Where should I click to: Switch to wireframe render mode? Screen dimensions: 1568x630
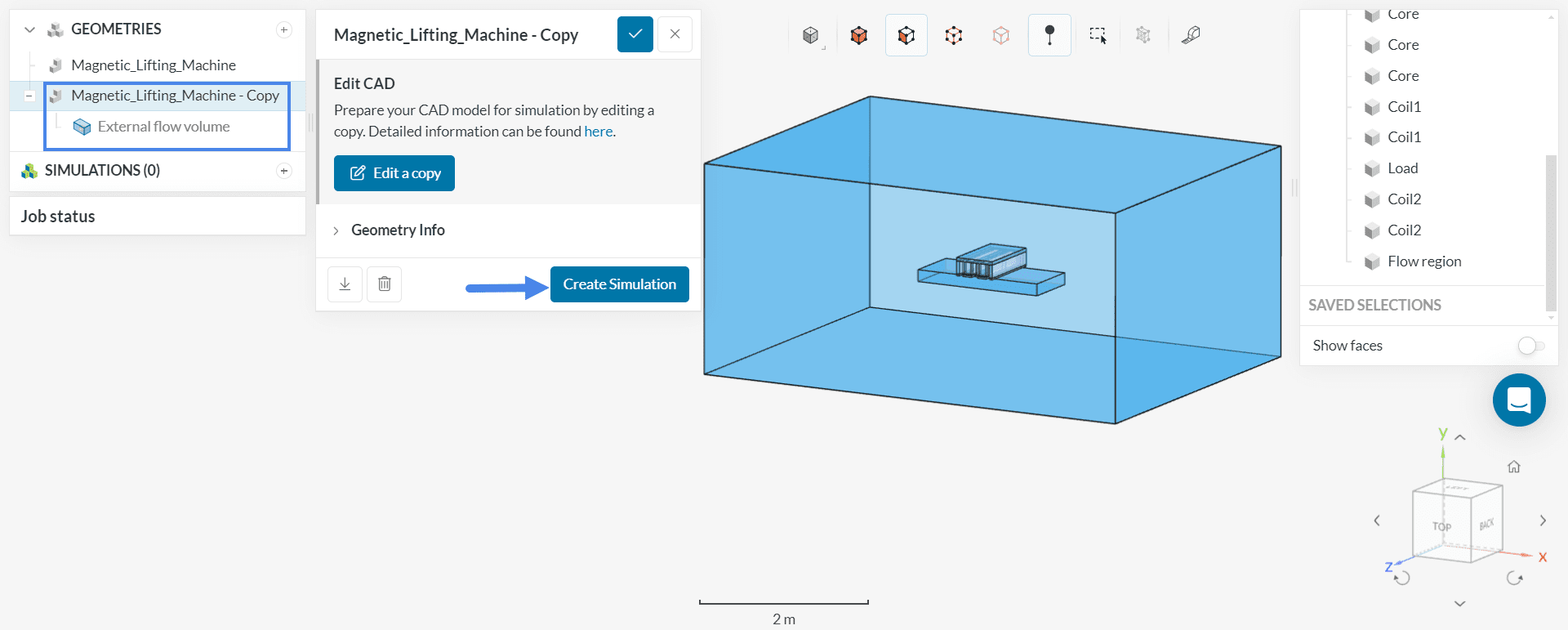(953, 35)
